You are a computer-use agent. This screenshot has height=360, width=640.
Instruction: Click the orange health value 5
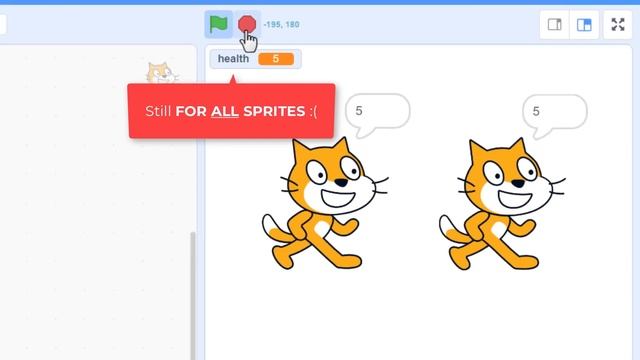276,59
